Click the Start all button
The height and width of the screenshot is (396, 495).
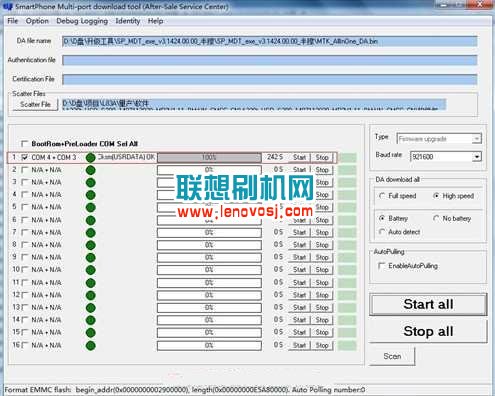pos(428,304)
